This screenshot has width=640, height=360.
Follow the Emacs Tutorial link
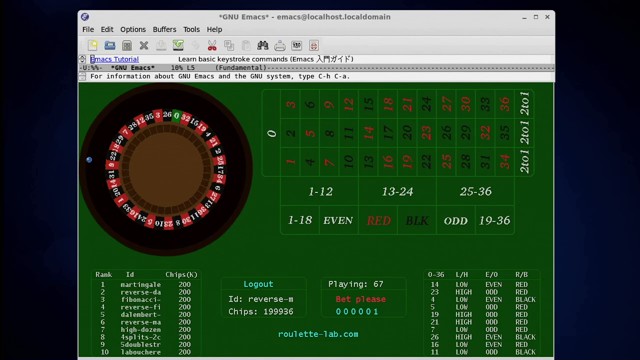pos(114,59)
